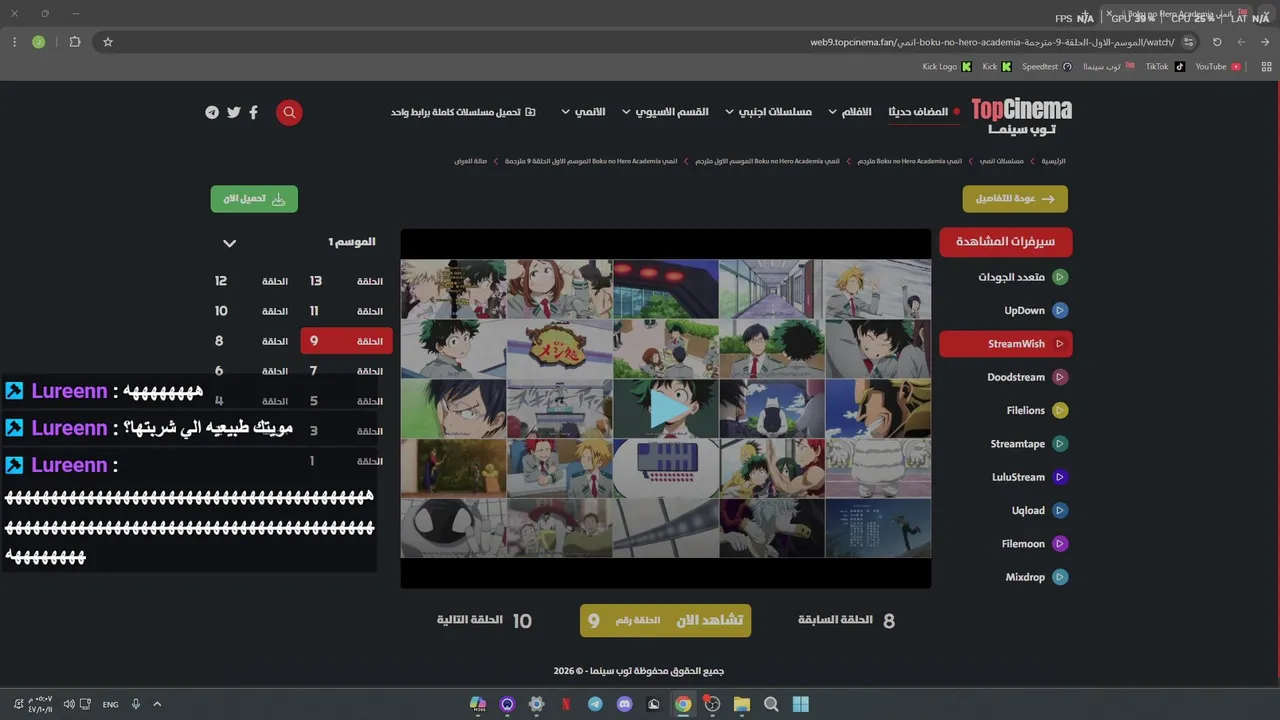Open all bookmarks grid icon
The width and height of the screenshot is (1280, 720).
pos(1267,67)
